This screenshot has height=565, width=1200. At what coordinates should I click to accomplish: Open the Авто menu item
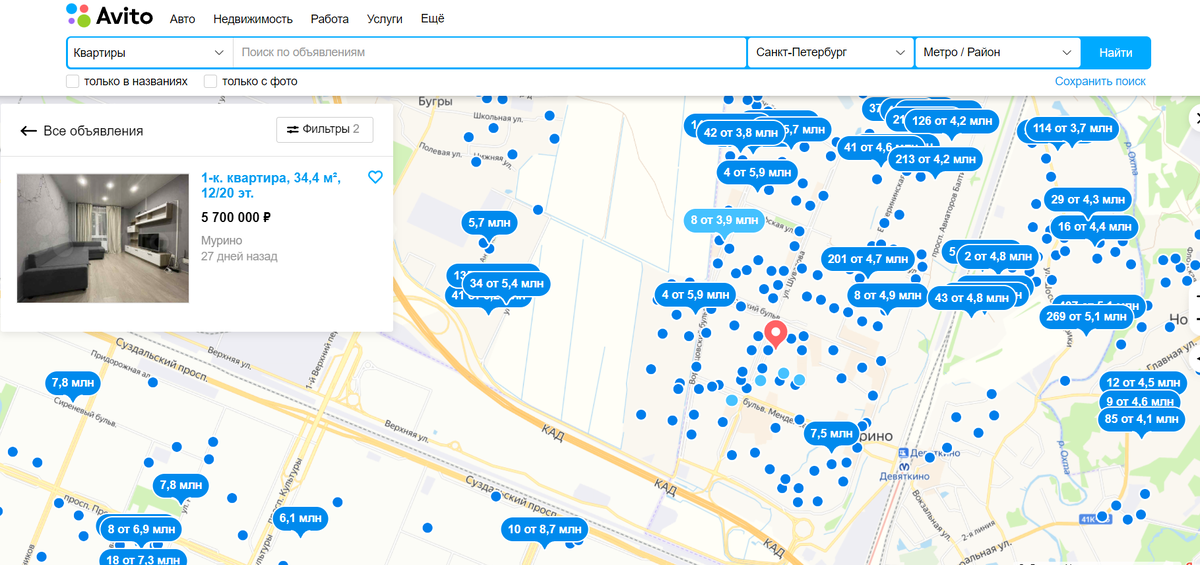tap(183, 19)
